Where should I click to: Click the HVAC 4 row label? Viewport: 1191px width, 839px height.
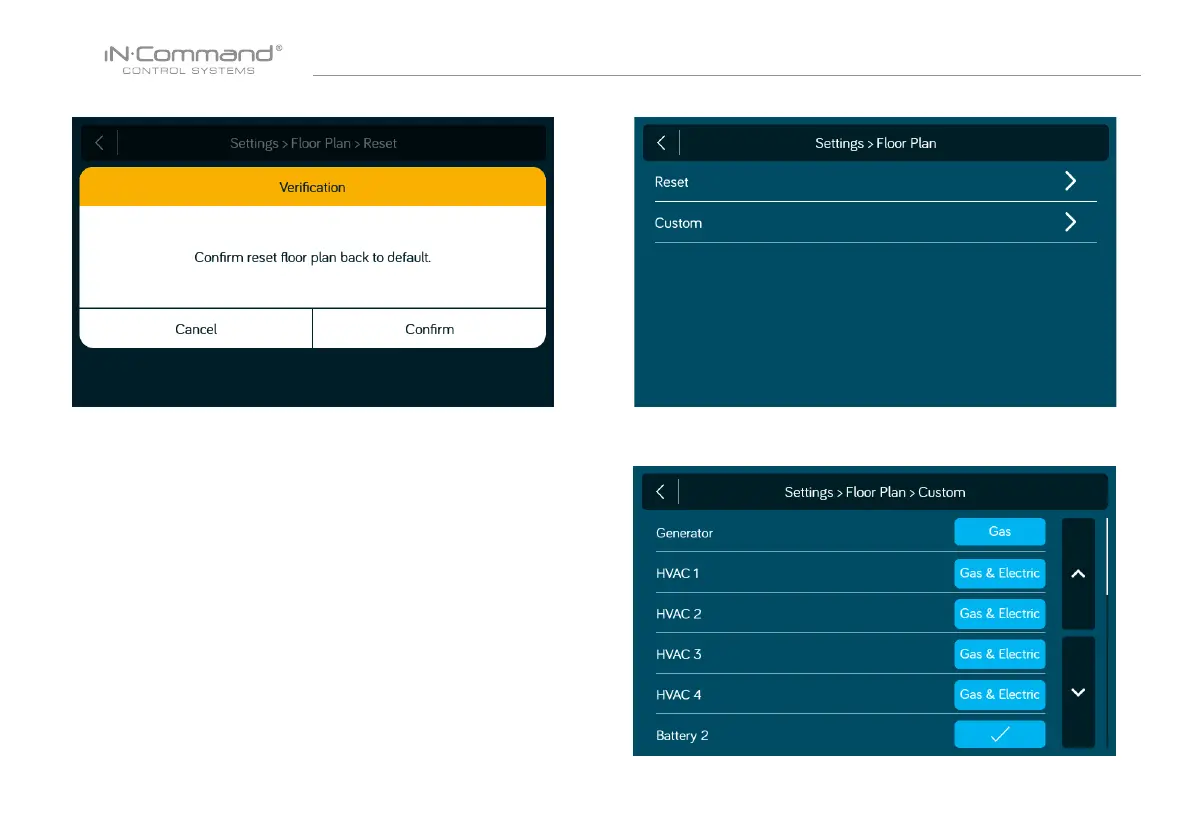click(x=678, y=695)
